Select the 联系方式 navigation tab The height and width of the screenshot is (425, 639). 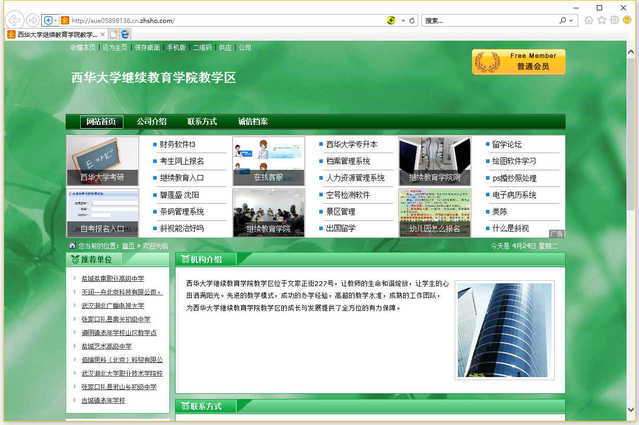click(202, 122)
